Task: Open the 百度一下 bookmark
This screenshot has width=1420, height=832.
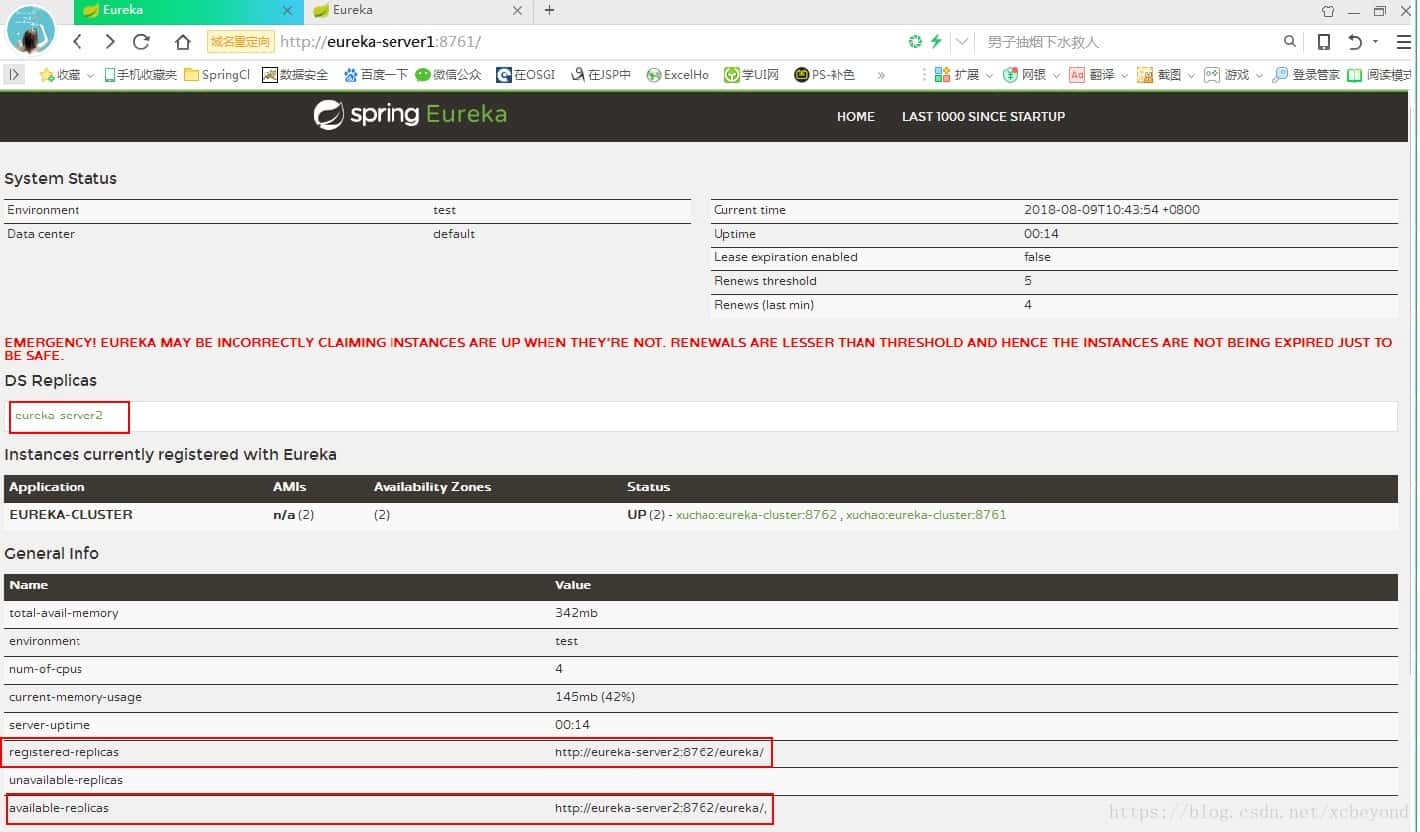Action: [375, 74]
